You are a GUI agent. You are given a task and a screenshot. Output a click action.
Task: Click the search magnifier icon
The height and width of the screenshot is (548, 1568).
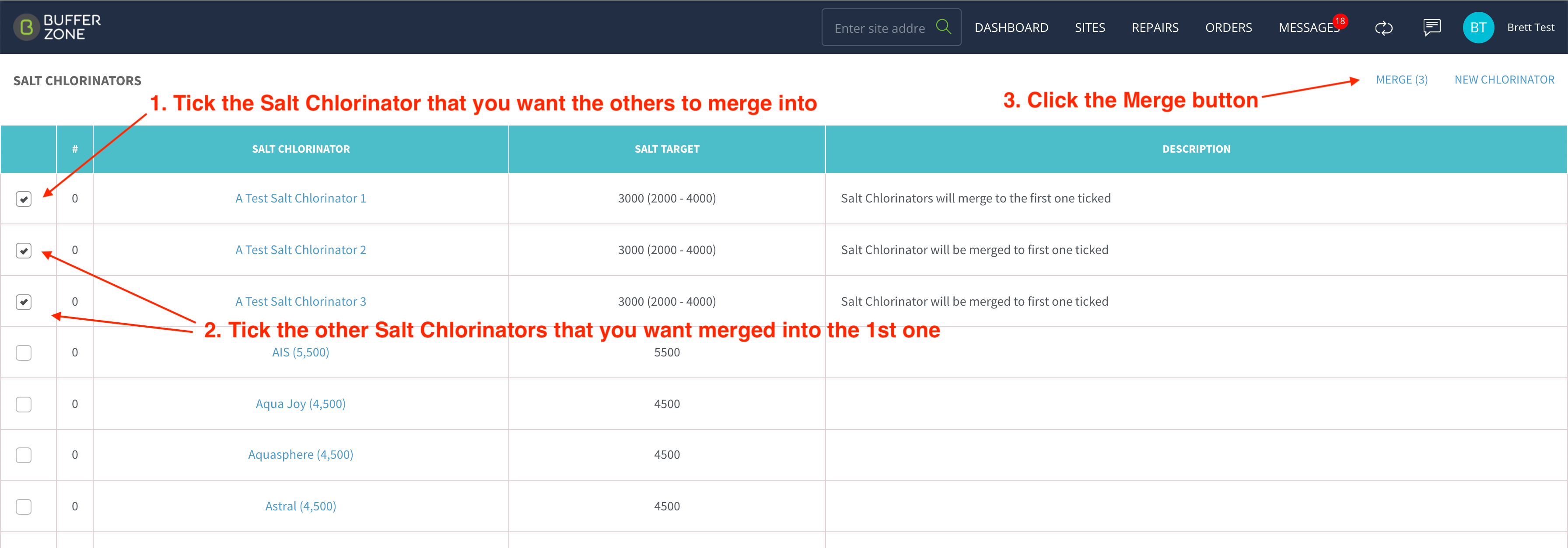point(943,27)
